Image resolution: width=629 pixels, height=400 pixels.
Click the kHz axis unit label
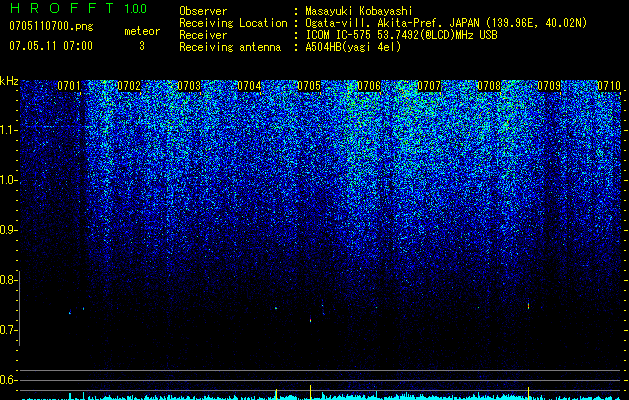coord(9,81)
